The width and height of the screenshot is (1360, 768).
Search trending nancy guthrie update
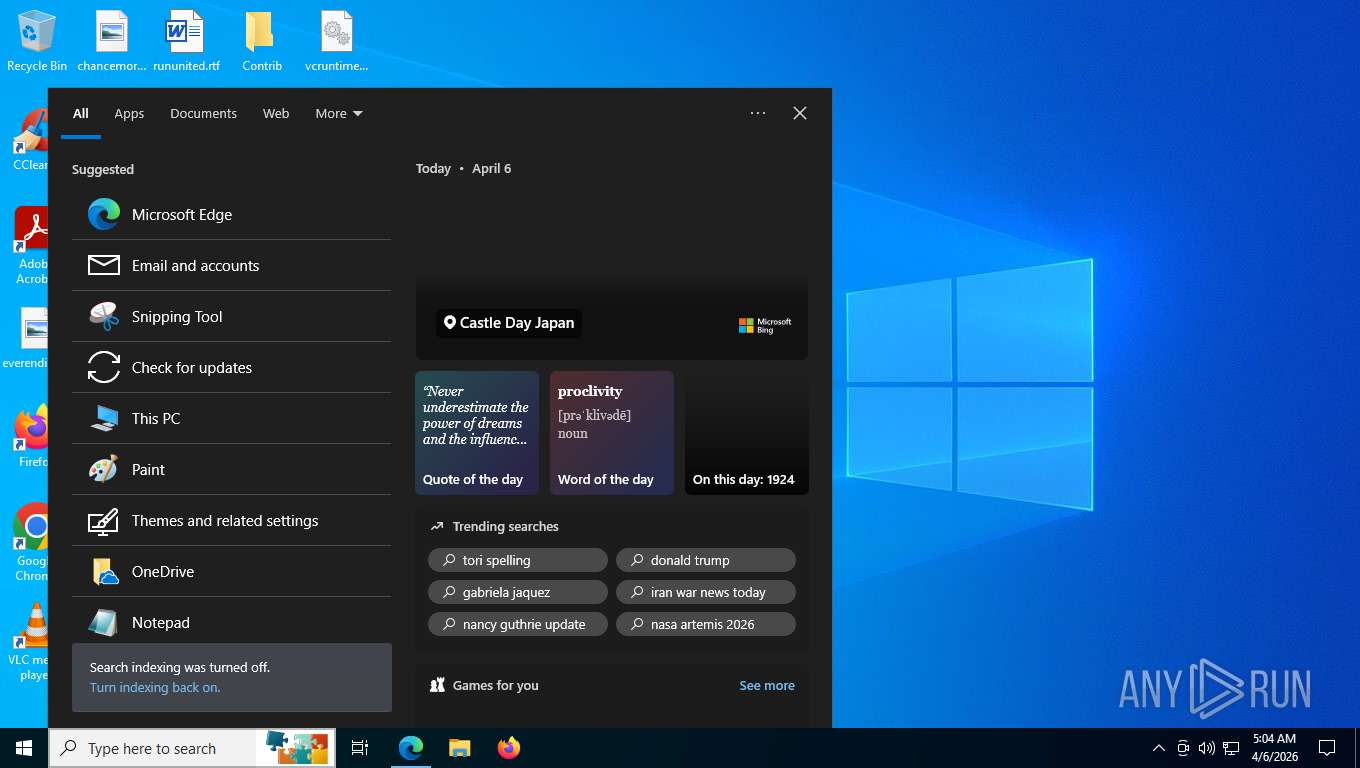(x=518, y=624)
